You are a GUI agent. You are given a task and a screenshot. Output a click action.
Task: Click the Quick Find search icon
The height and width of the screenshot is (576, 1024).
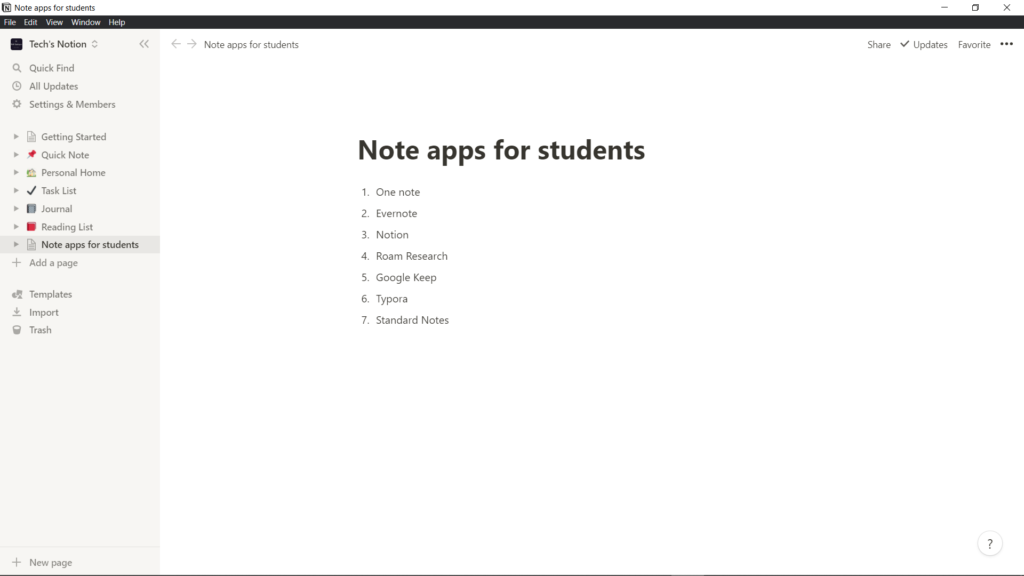coord(17,68)
